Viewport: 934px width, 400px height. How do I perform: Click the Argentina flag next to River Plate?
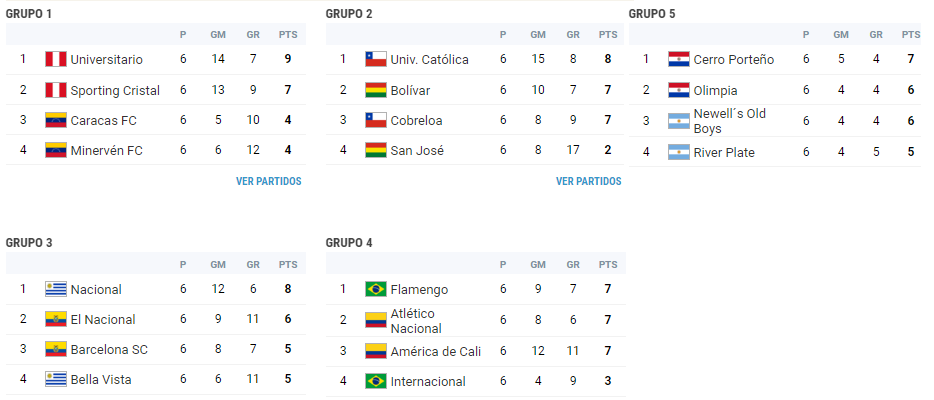678,152
